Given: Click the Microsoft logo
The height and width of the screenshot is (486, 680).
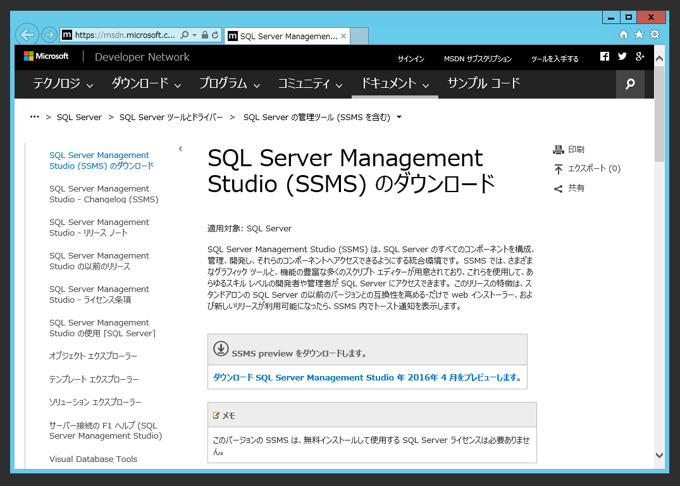Looking at the screenshot, I should pos(46,56).
